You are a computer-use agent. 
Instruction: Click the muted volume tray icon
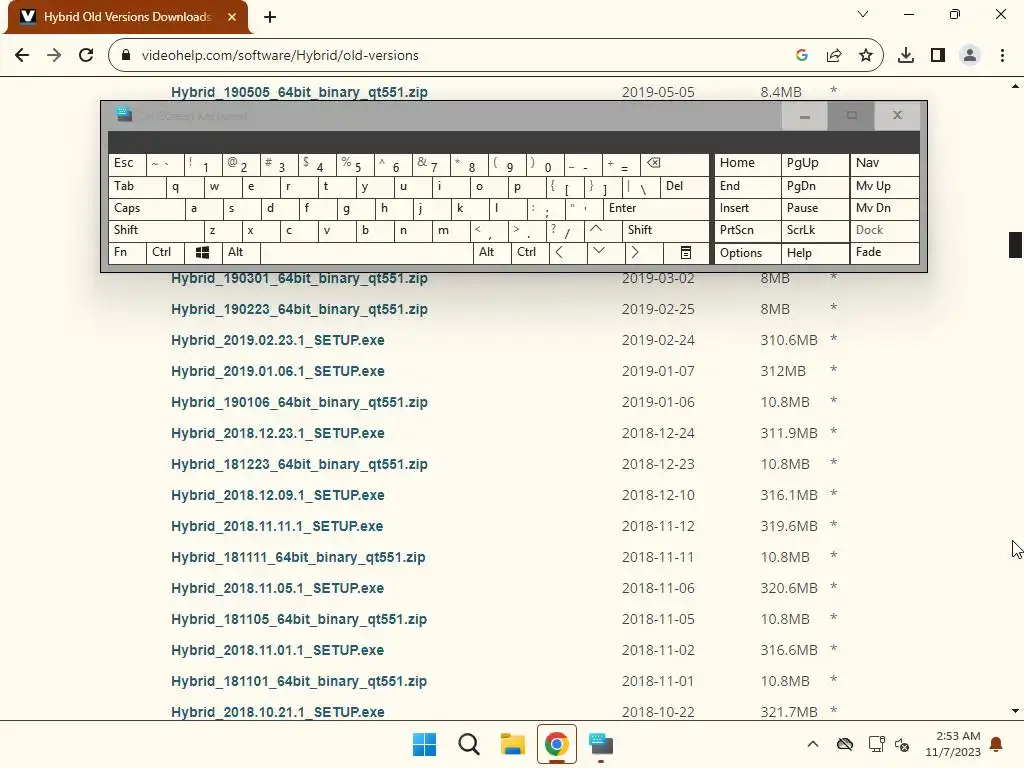click(902, 744)
